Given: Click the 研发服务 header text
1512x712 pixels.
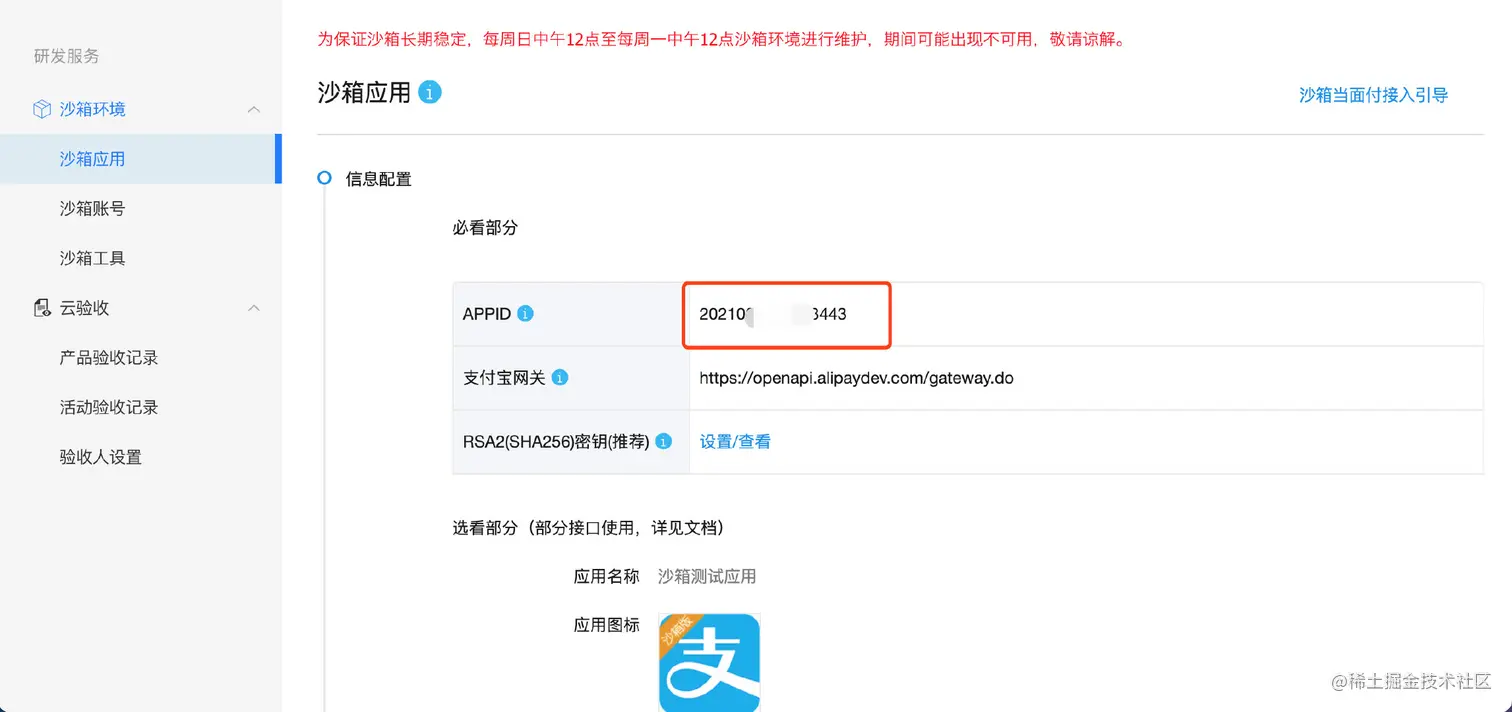Looking at the screenshot, I should coord(67,56).
